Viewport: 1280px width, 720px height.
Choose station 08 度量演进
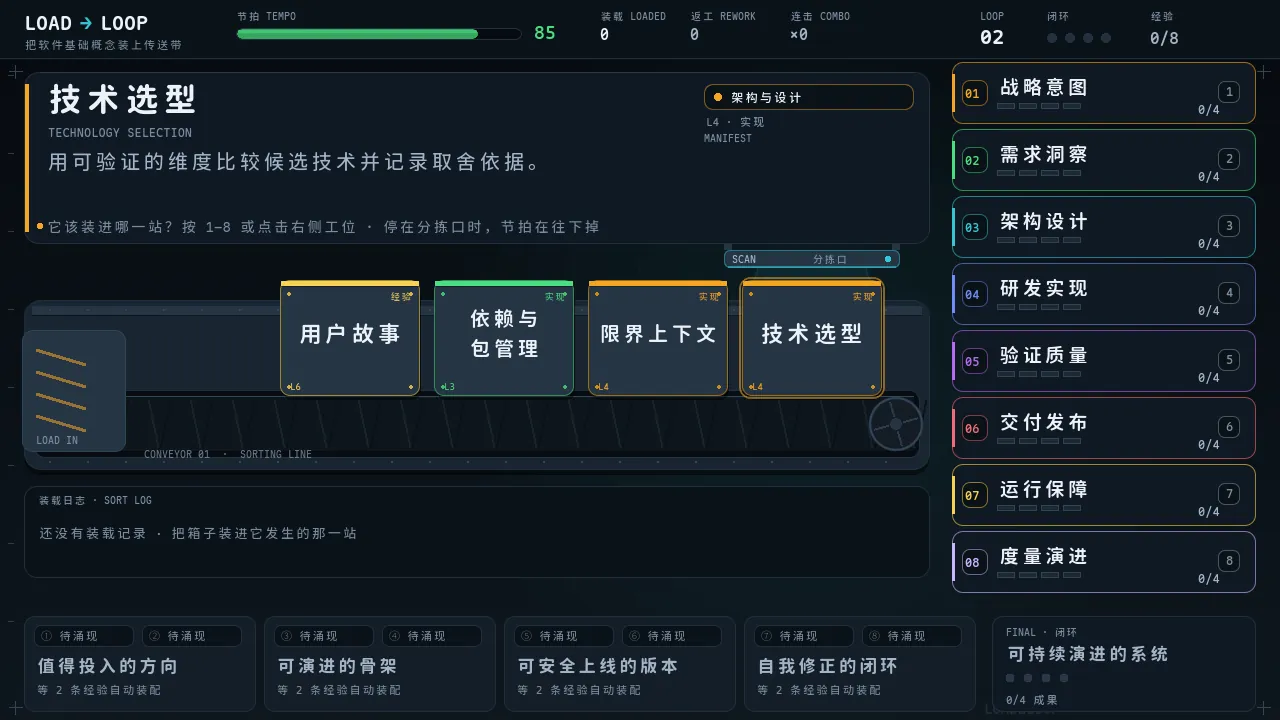1104,562
